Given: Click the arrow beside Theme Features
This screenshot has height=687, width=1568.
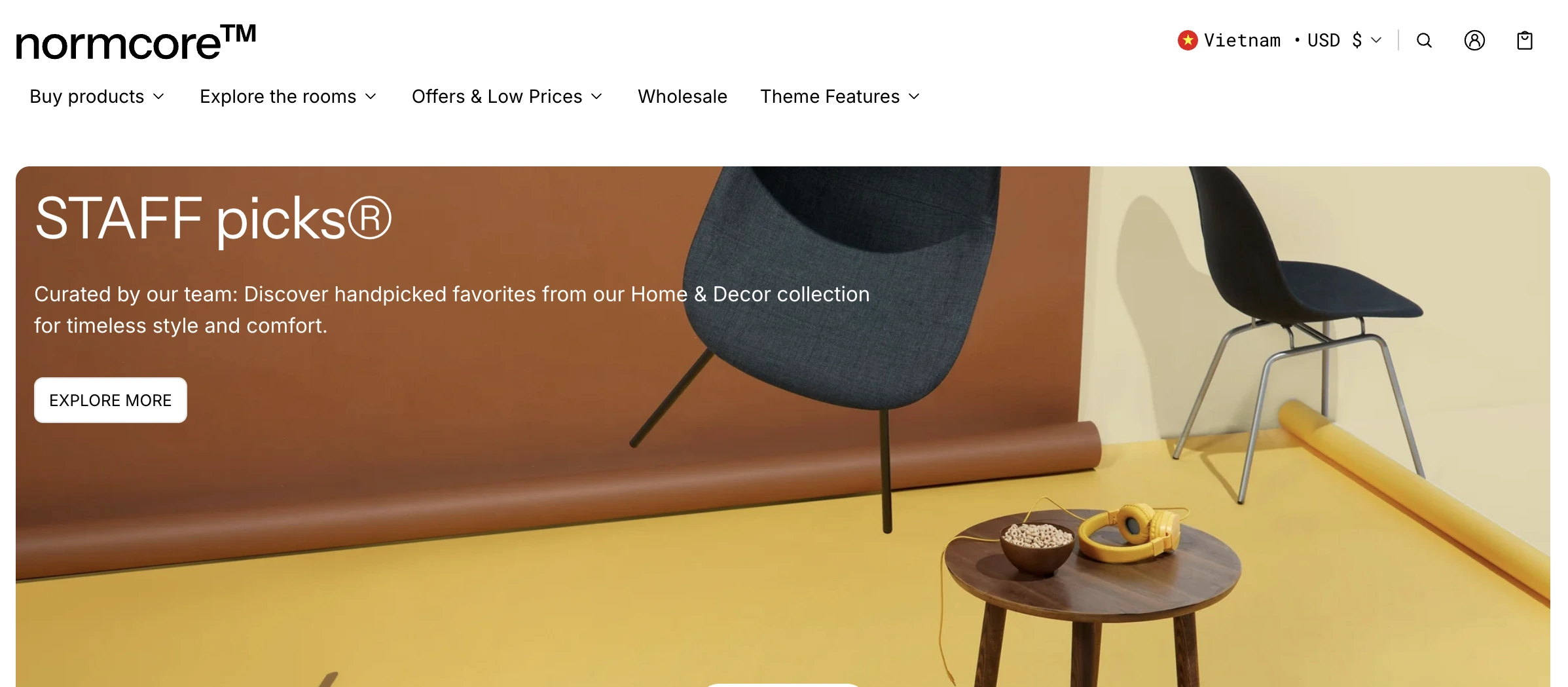Looking at the screenshot, I should (x=915, y=97).
